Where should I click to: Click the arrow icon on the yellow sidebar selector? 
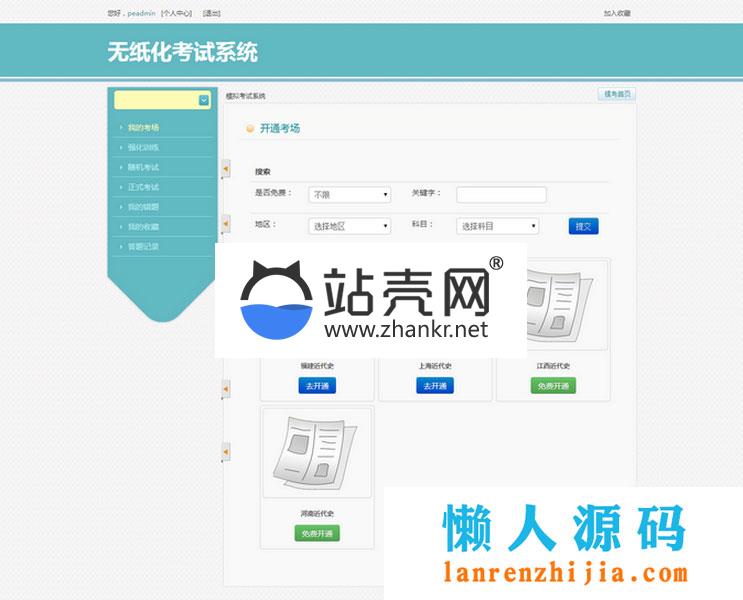[x=204, y=100]
